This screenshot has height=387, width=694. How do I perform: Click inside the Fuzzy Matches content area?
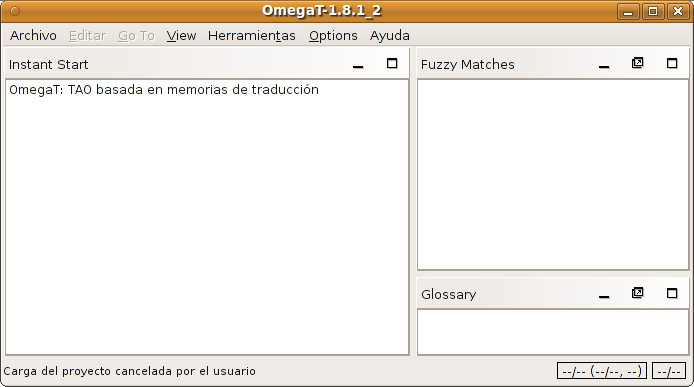(x=553, y=174)
